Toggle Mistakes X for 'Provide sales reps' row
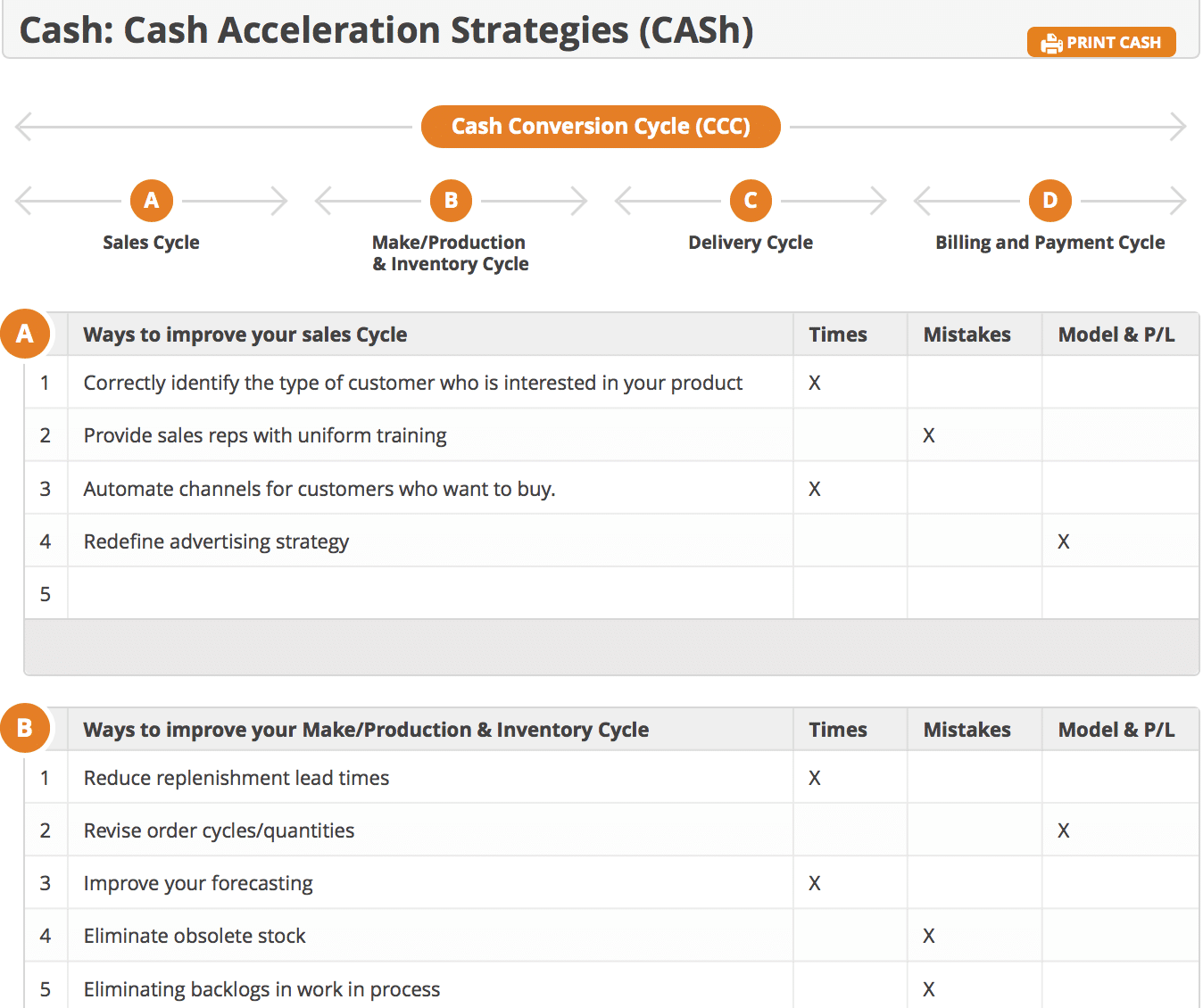The height and width of the screenshot is (1008, 1203). pos(929,435)
